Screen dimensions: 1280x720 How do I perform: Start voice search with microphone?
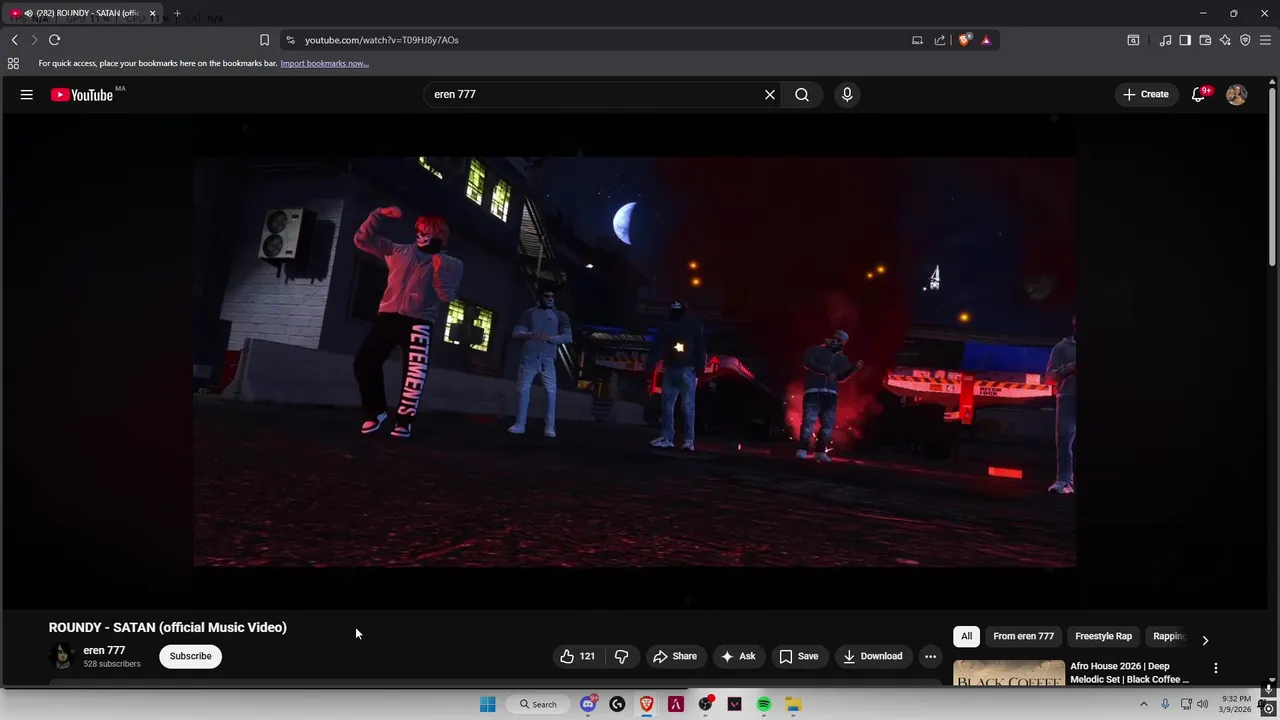pos(847,94)
